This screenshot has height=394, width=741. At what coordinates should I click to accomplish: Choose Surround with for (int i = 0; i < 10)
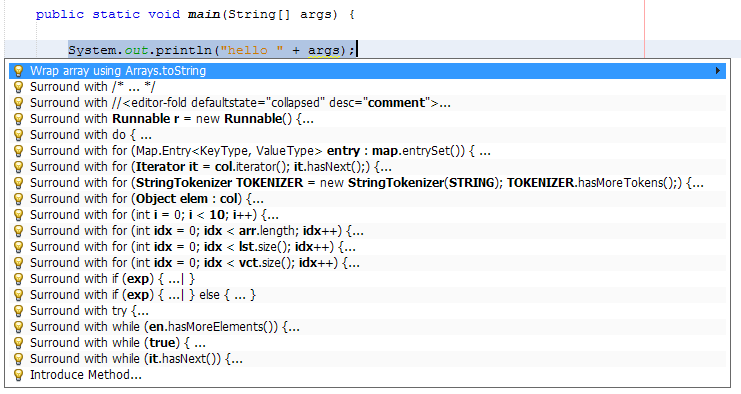[x=367, y=215]
